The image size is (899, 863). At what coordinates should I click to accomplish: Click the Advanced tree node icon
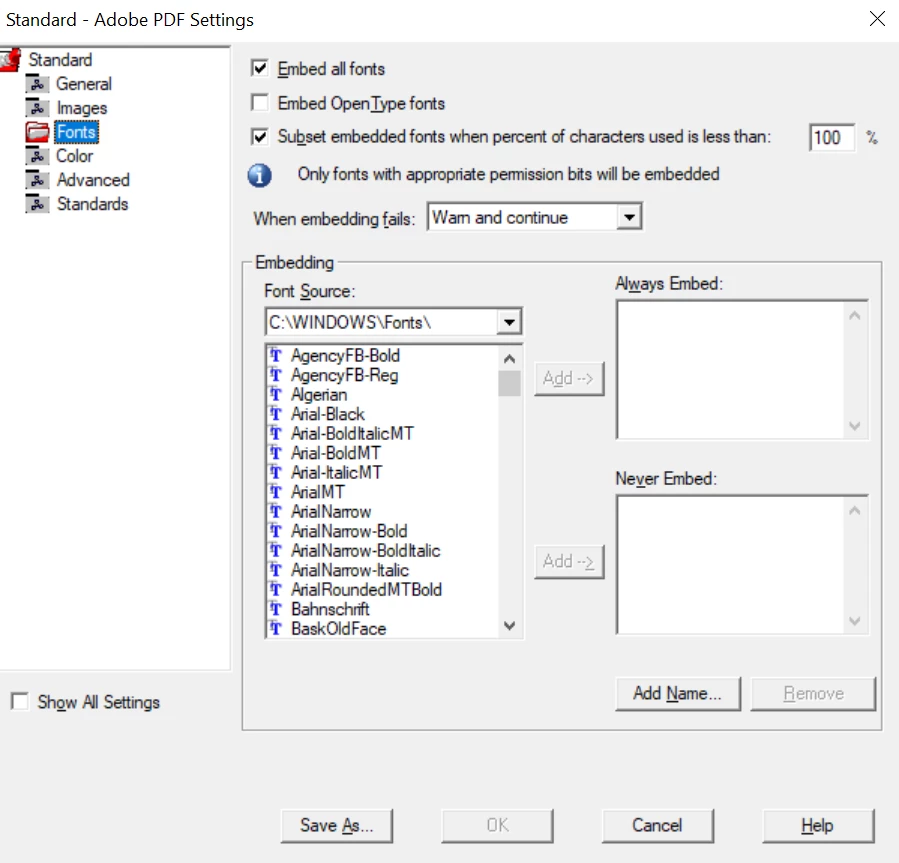pos(37,180)
